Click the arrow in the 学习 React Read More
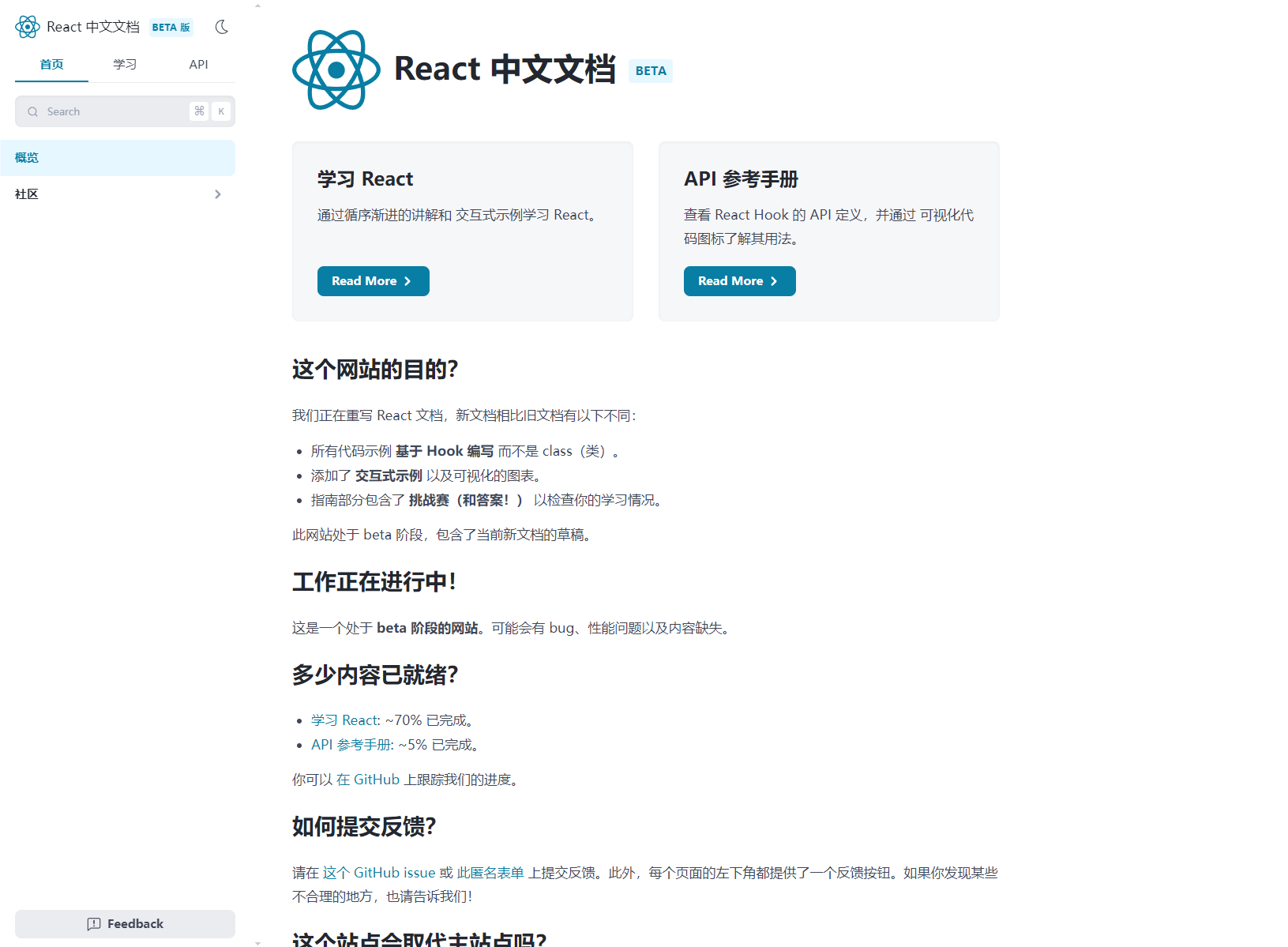The height and width of the screenshot is (947, 1288). click(407, 281)
